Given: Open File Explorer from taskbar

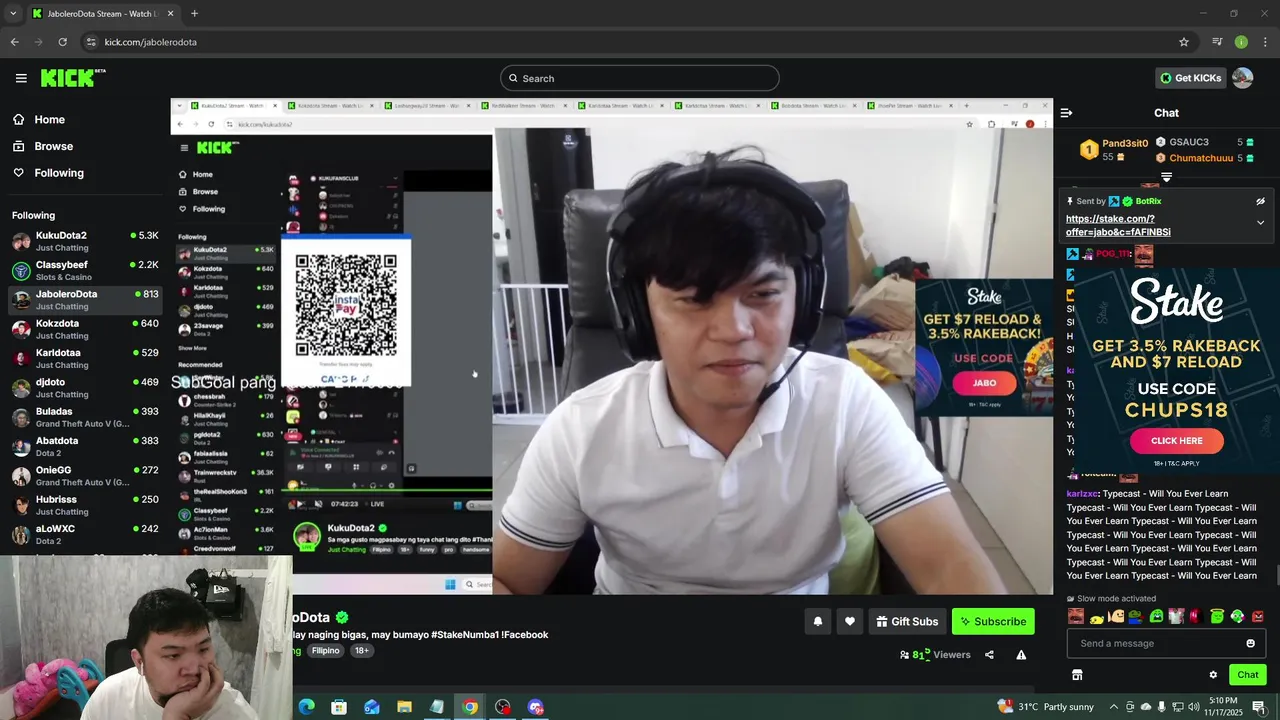Looking at the screenshot, I should pos(404,707).
